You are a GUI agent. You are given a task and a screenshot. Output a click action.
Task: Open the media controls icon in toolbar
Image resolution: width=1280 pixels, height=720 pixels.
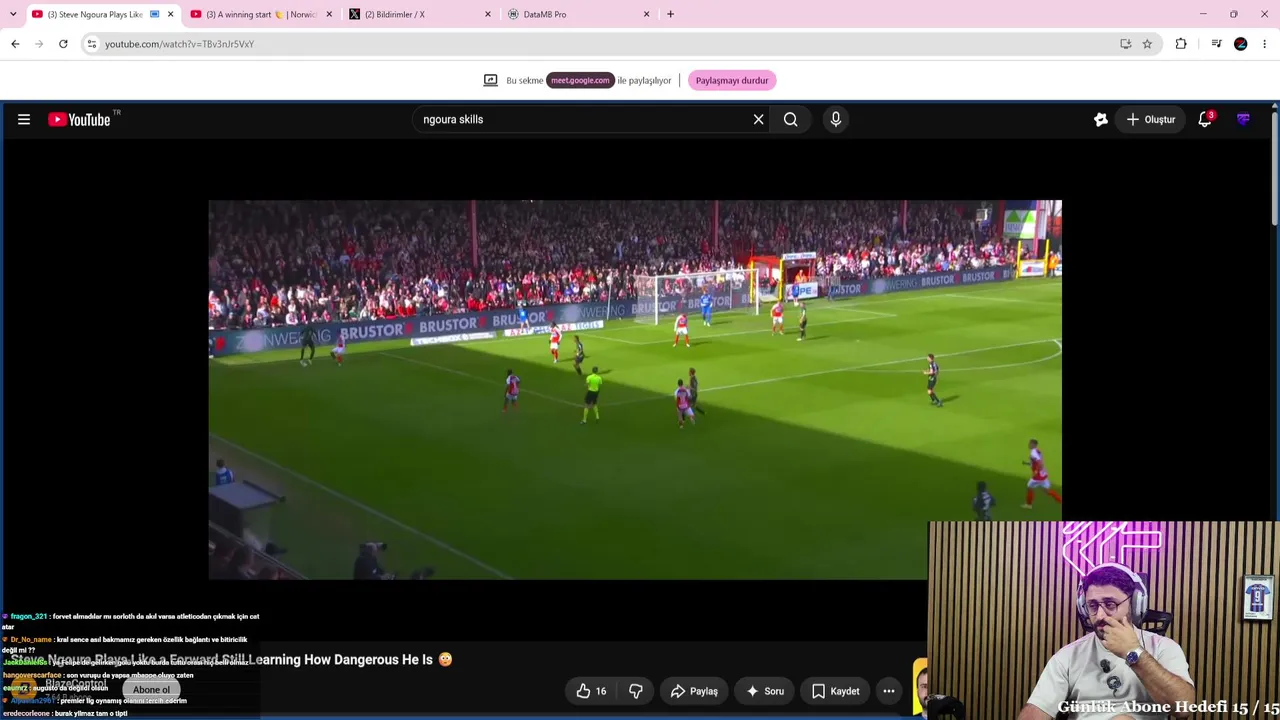point(1216,44)
